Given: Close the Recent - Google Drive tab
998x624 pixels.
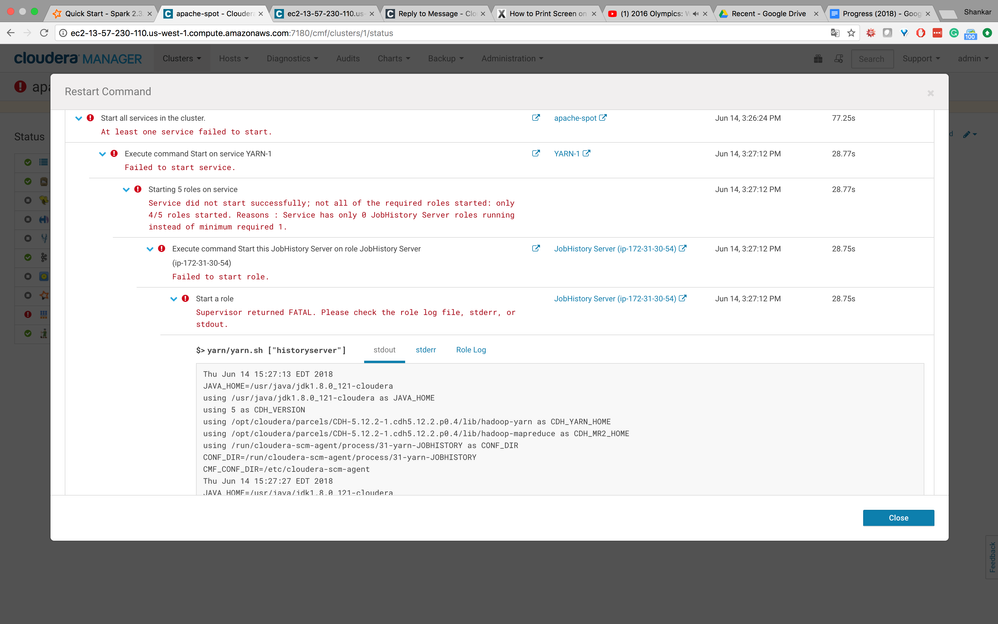Looking at the screenshot, I should pos(816,13).
